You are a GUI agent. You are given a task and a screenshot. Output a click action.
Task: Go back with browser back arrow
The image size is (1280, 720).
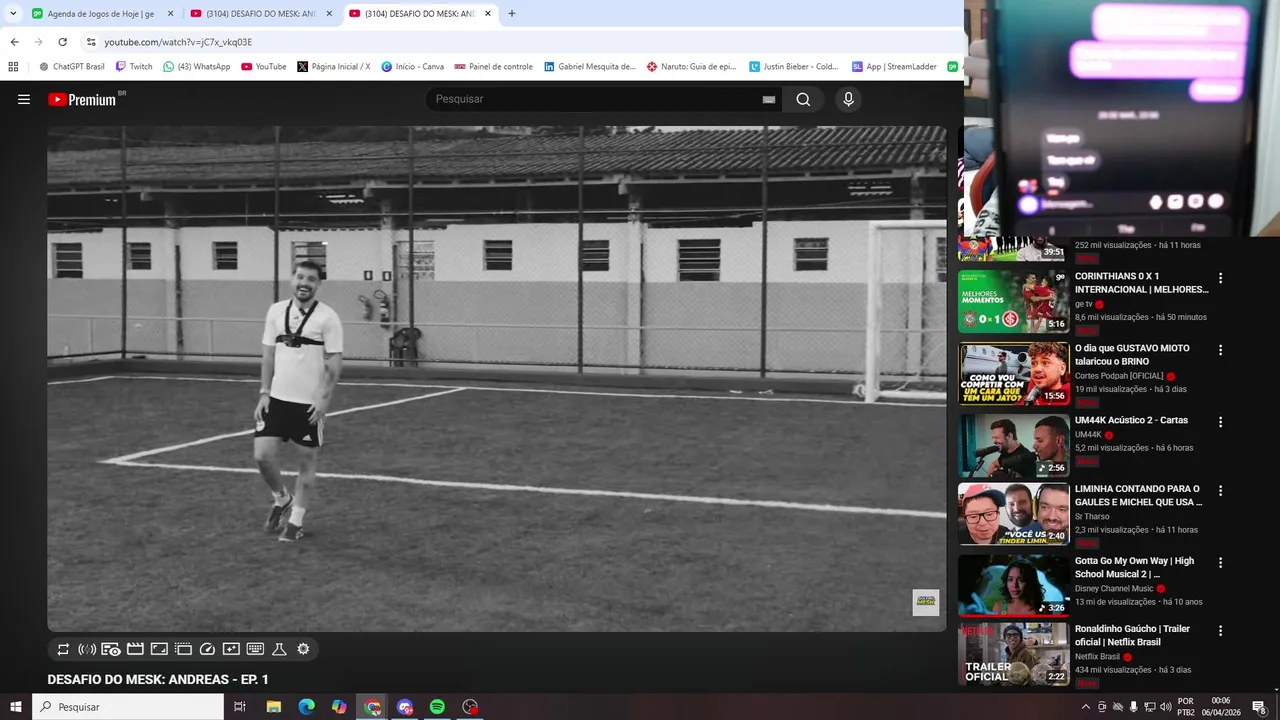click(14, 42)
